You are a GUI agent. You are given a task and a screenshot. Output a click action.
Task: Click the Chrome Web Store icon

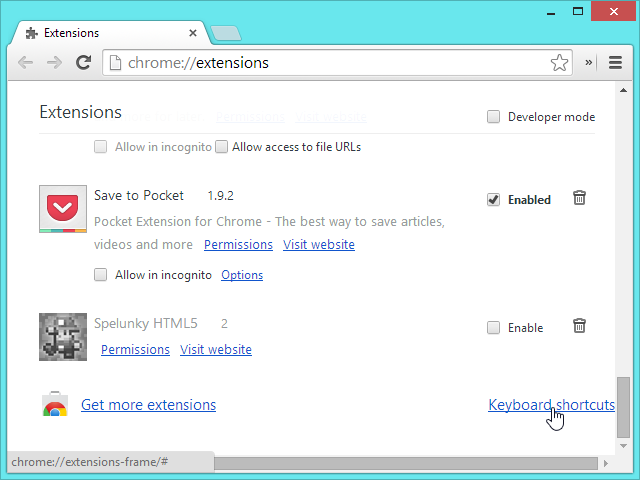tap(55, 404)
